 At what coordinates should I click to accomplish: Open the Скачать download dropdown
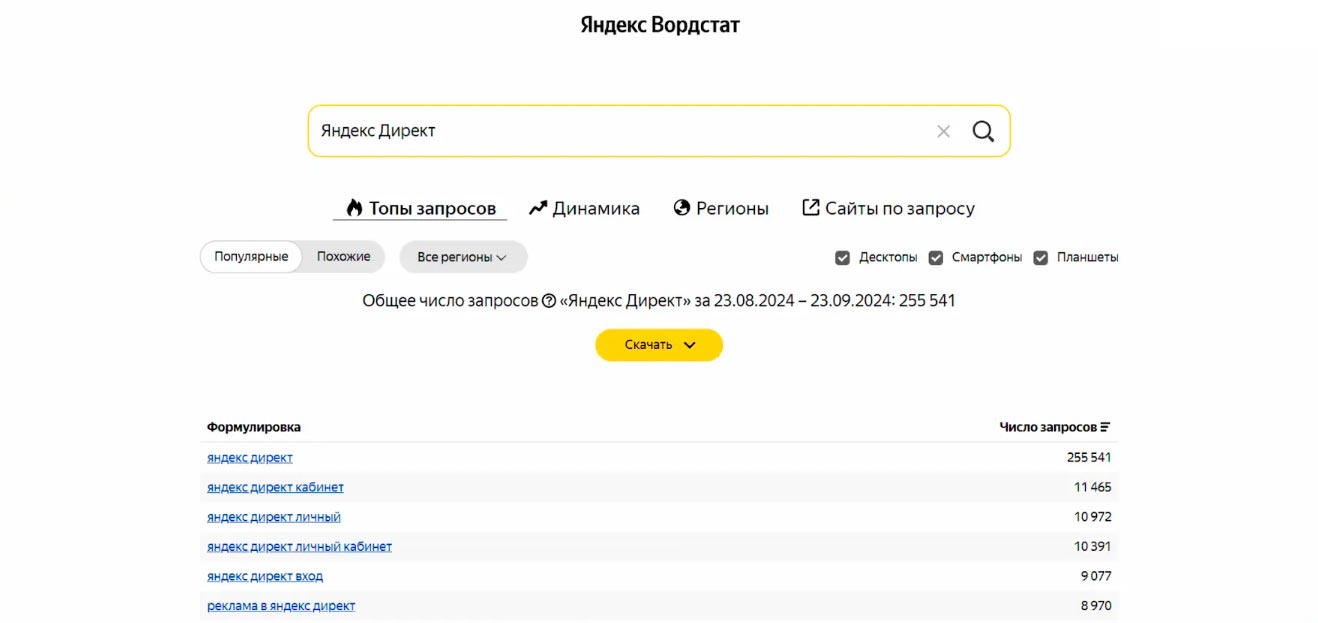click(658, 345)
